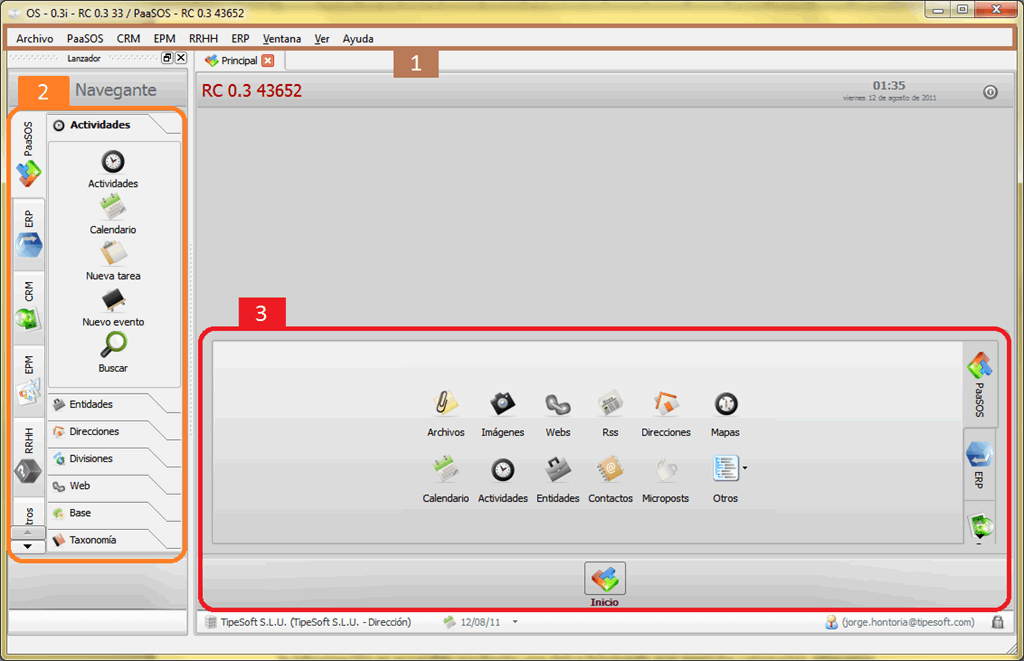This screenshot has width=1024, height=661.
Task: Select PaaSOS vertical tab in left launcher
Action: pos(28,155)
